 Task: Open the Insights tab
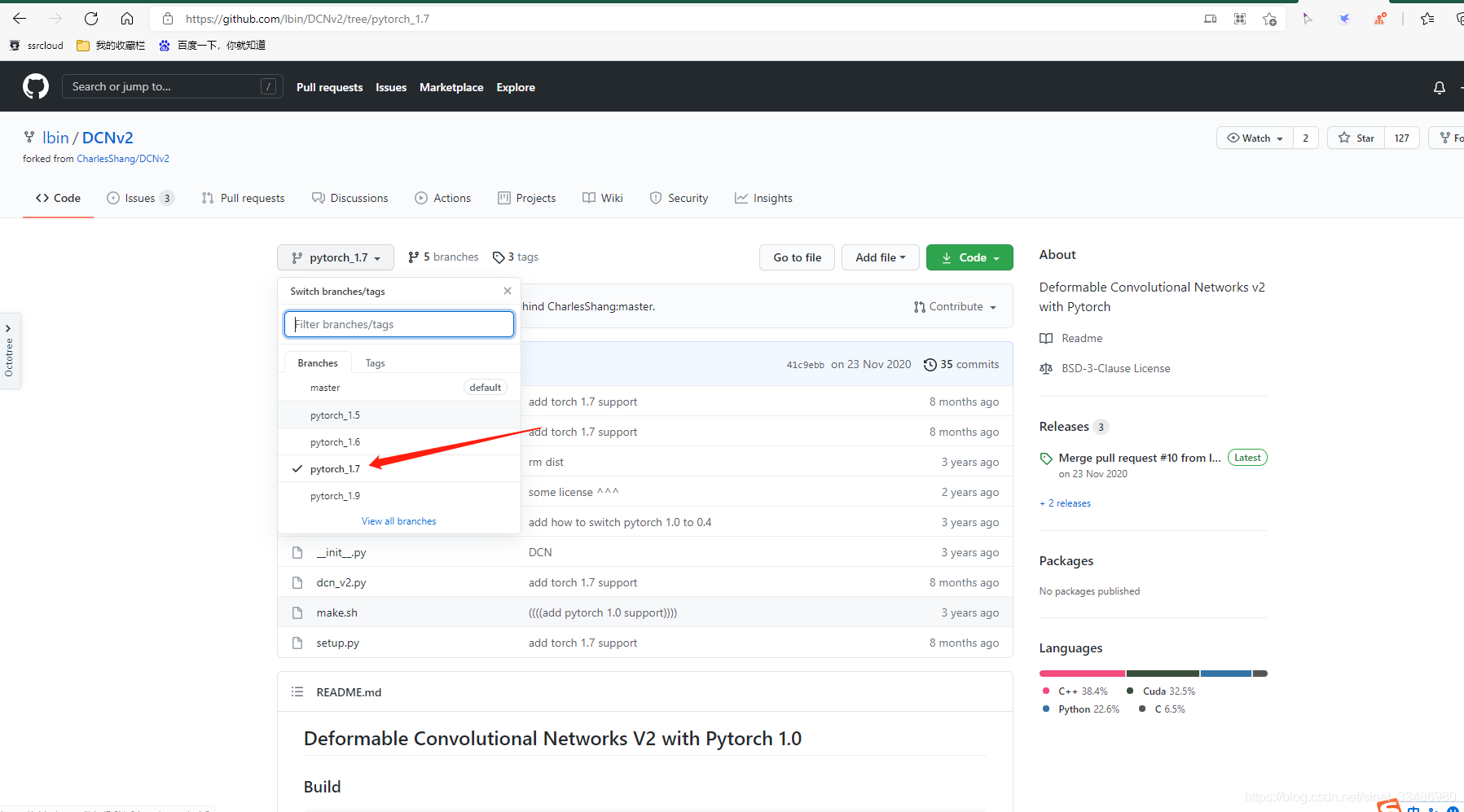(x=763, y=198)
